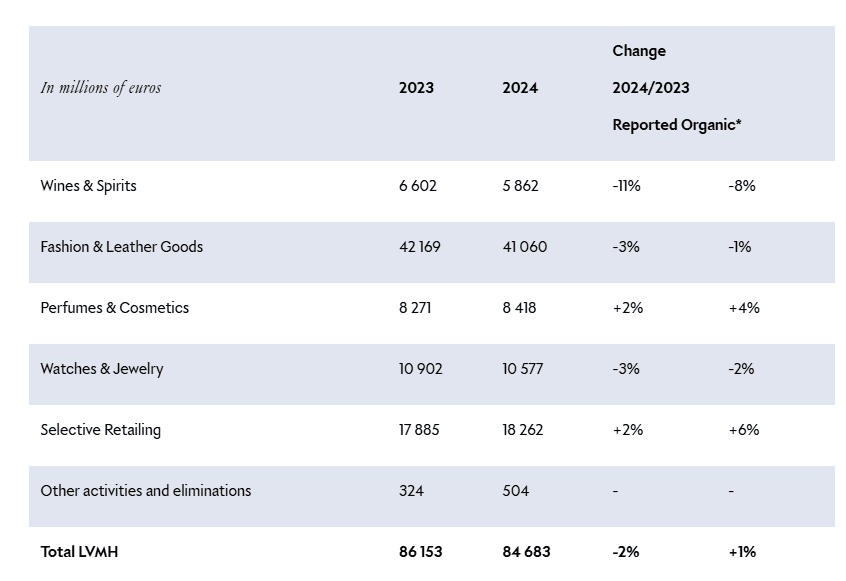Select Perfumes & Cosmetics organic change +4%
The image size is (846, 581).
[744, 308]
